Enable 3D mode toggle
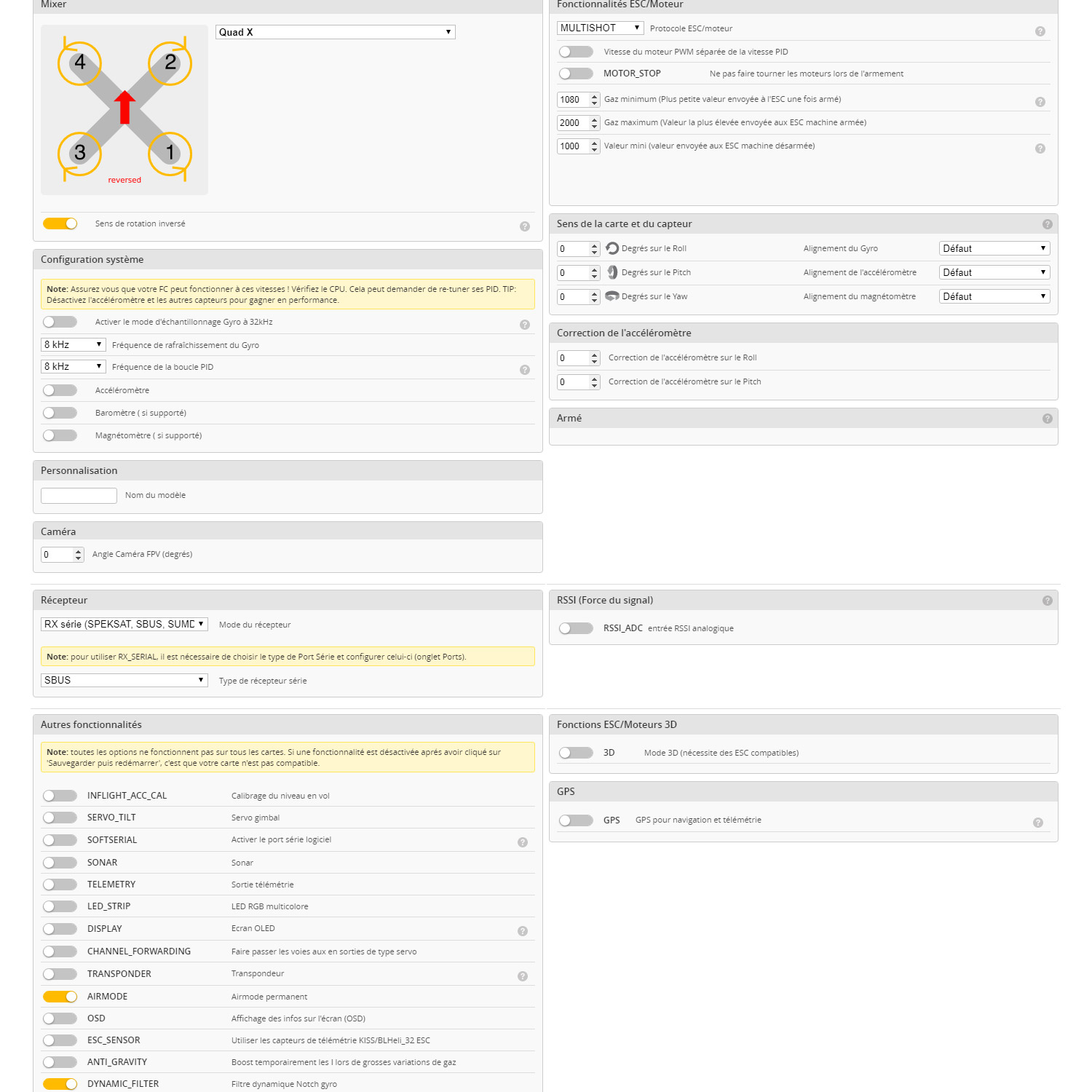Viewport: 1092px width, 1092px height. pyautogui.click(x=576, y=753)
